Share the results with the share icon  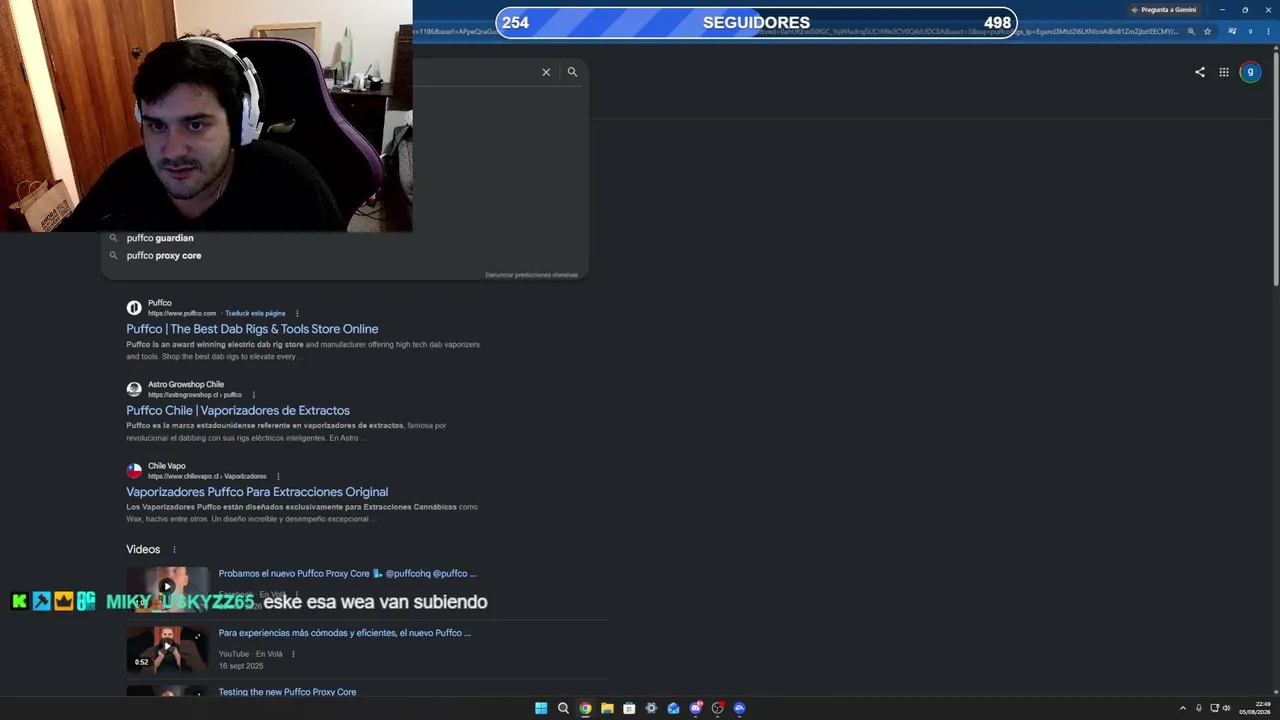[x=1200, y=72]
